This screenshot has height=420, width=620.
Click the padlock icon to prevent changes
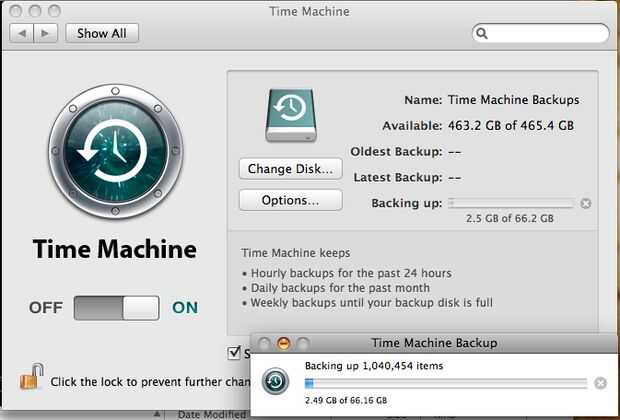(x=32, y=376)
